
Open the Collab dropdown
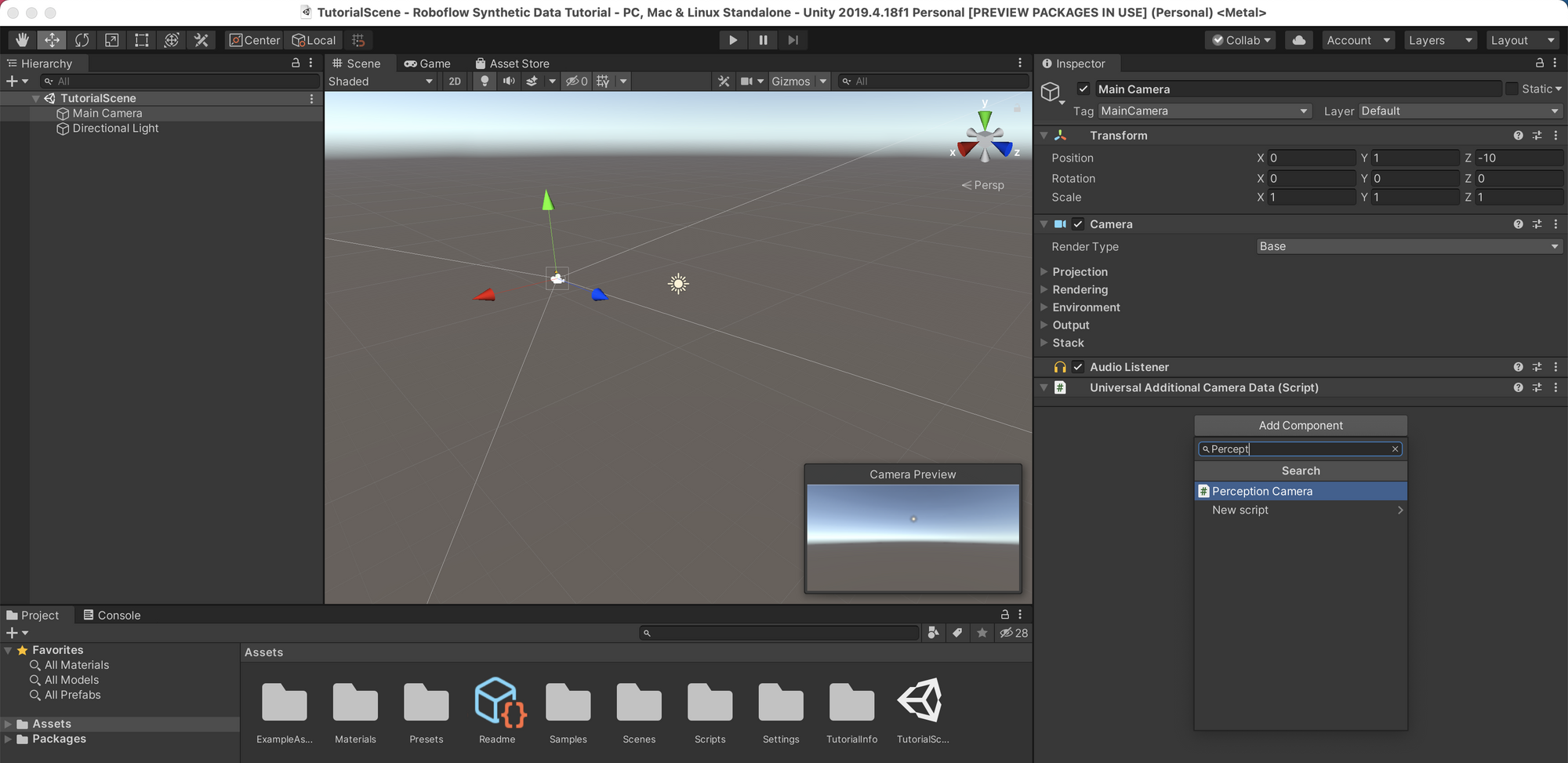1241,40
